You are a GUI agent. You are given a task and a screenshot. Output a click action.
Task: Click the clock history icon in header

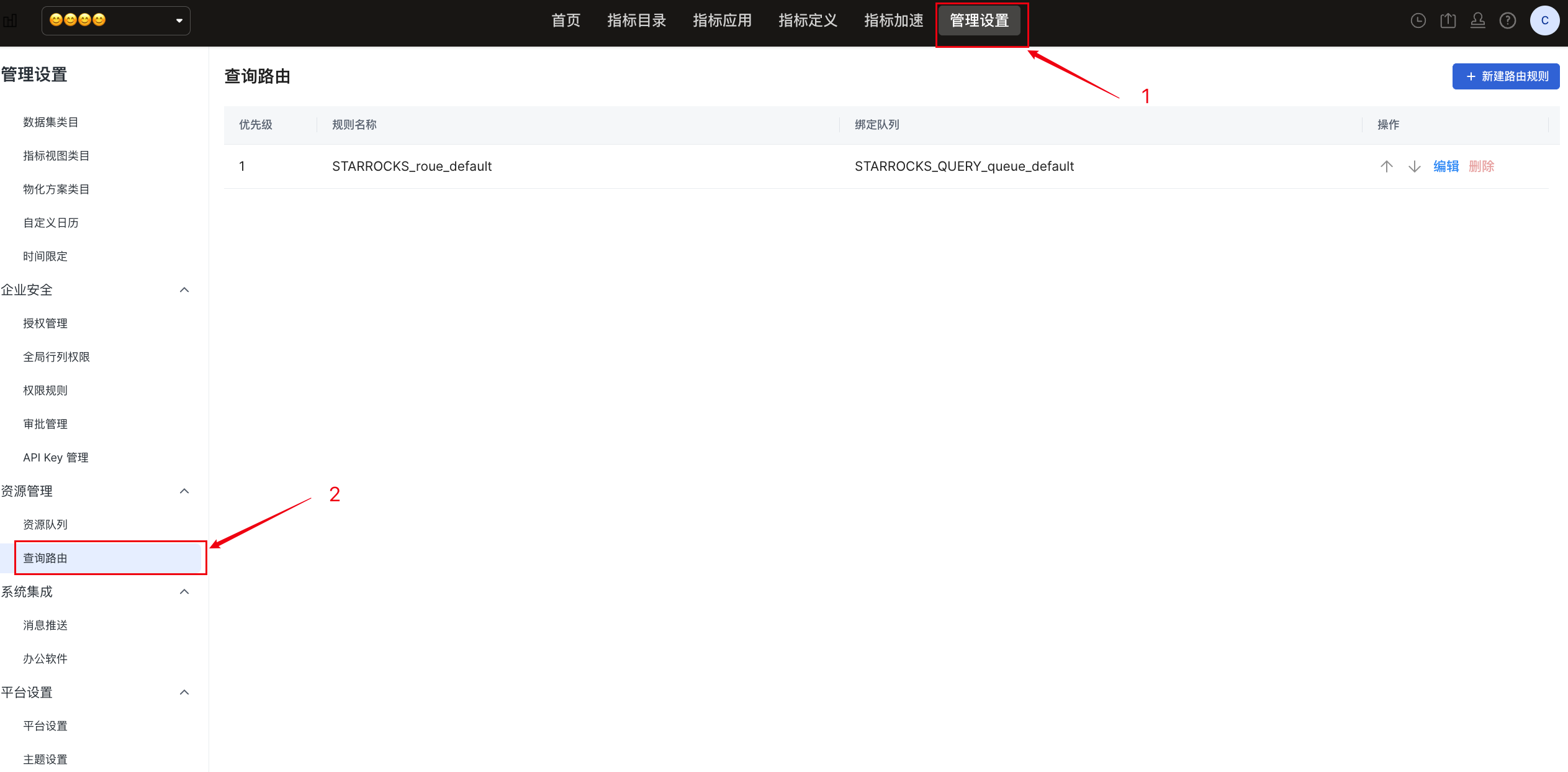point(1418,20)
